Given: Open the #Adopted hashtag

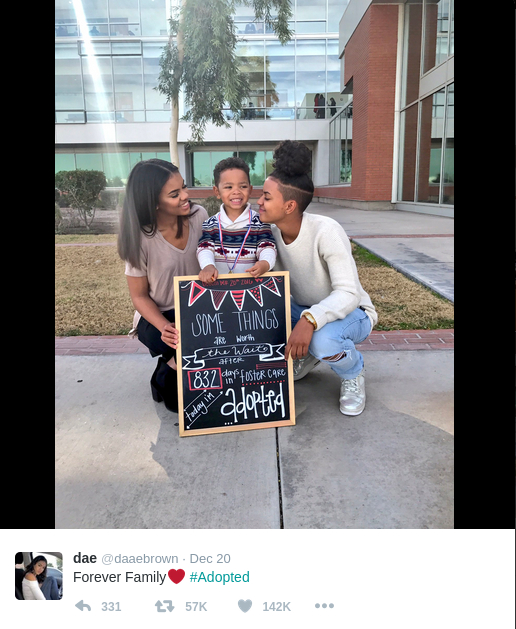Looking at the screenshot, I should point(219,577).
